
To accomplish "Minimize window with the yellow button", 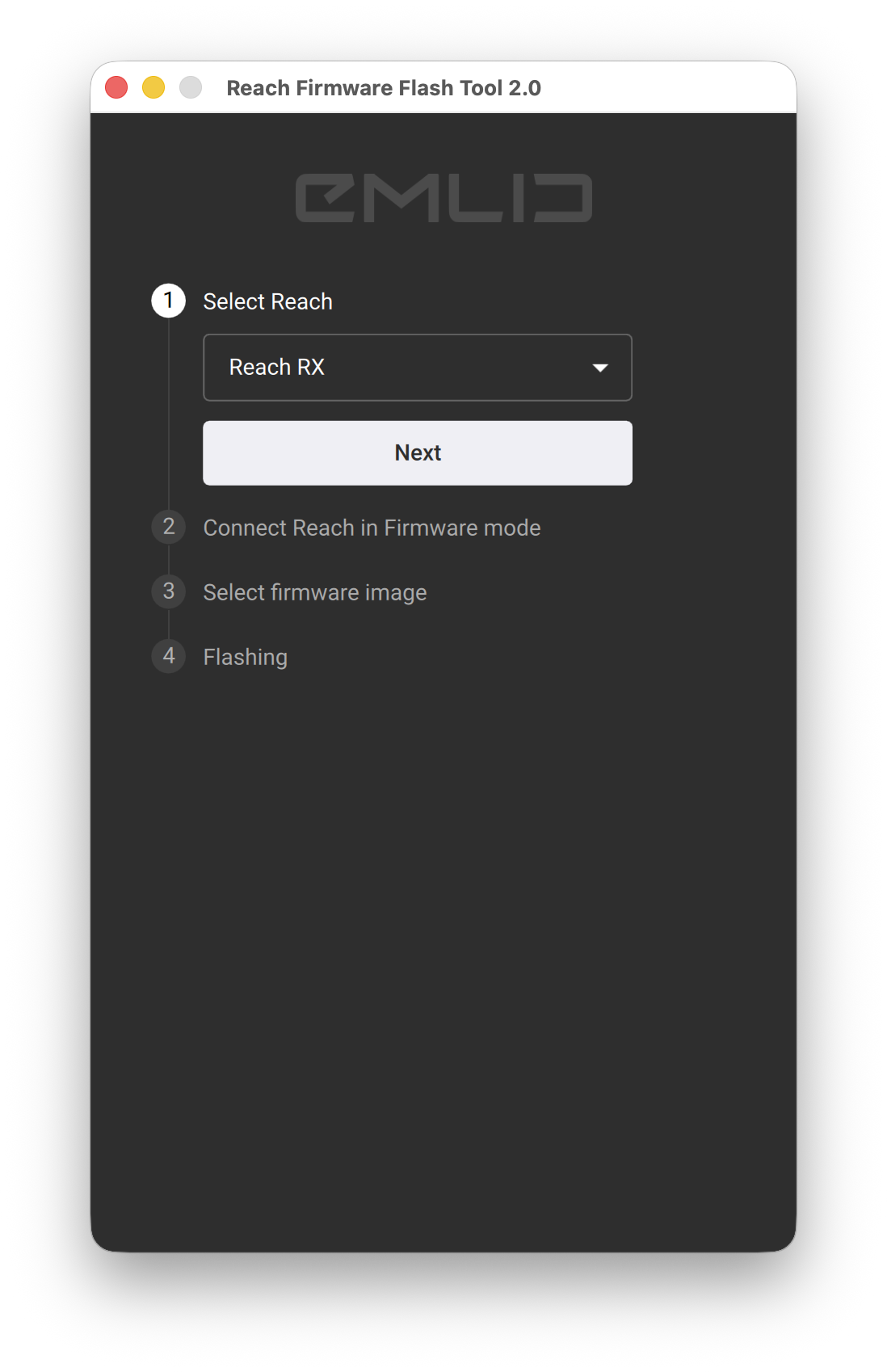I will tap(153, 87).
